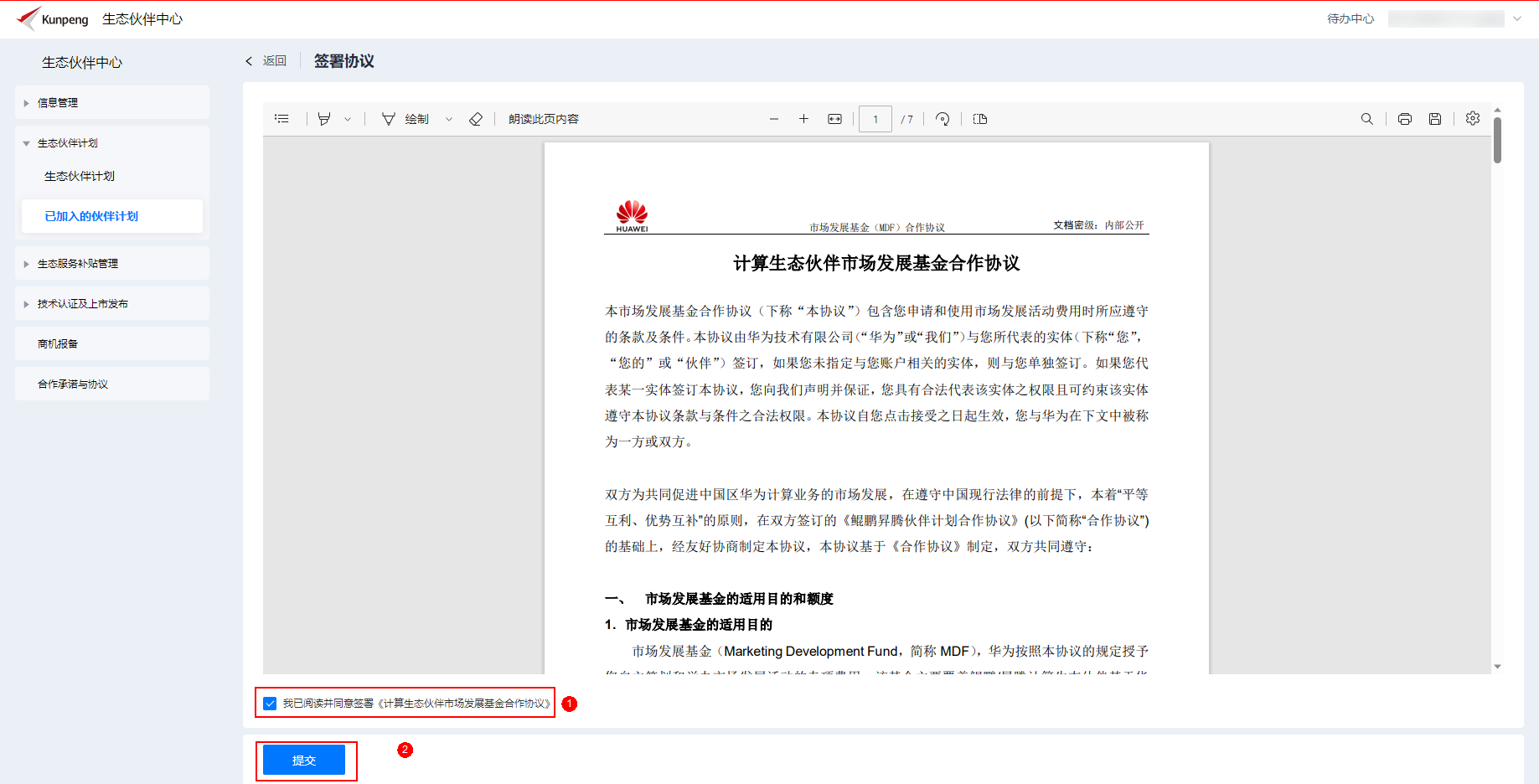Open PDF viewer settings gear
Image resolution: width=1539 pixels, height=784 pixels.
(x=1473, y=118)
